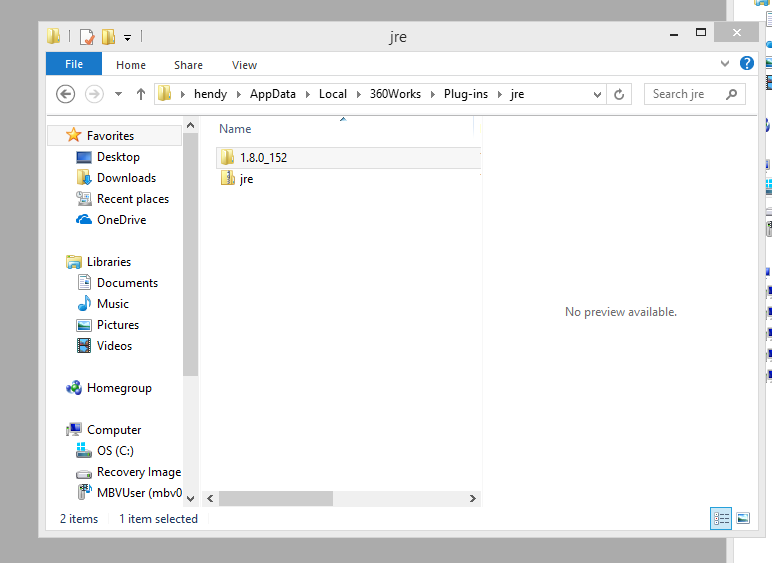Open the OS (C:) drive
772x563 pixels.
(115, 451)
